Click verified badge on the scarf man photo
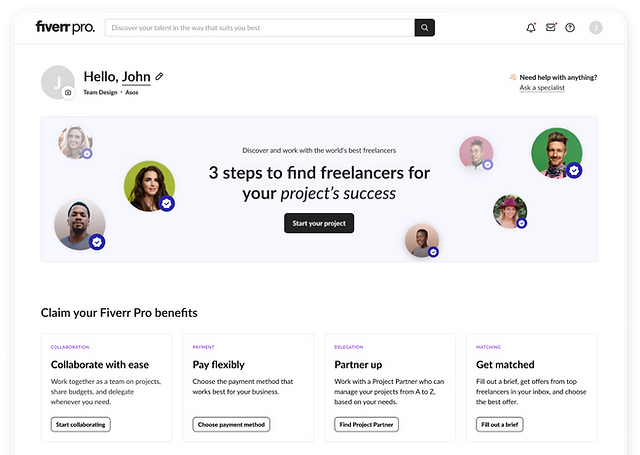This screenshot has height=455, width=640. coord(574,170)
